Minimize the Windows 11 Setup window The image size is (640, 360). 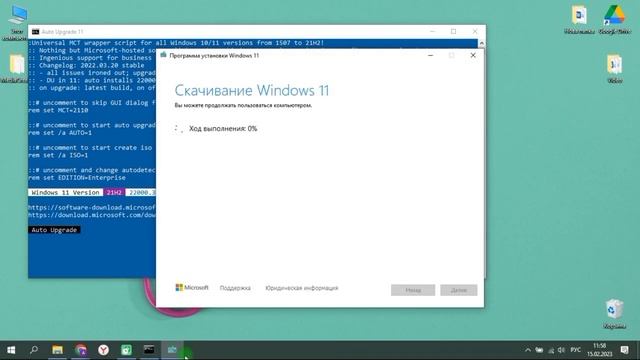click(430, 55)
